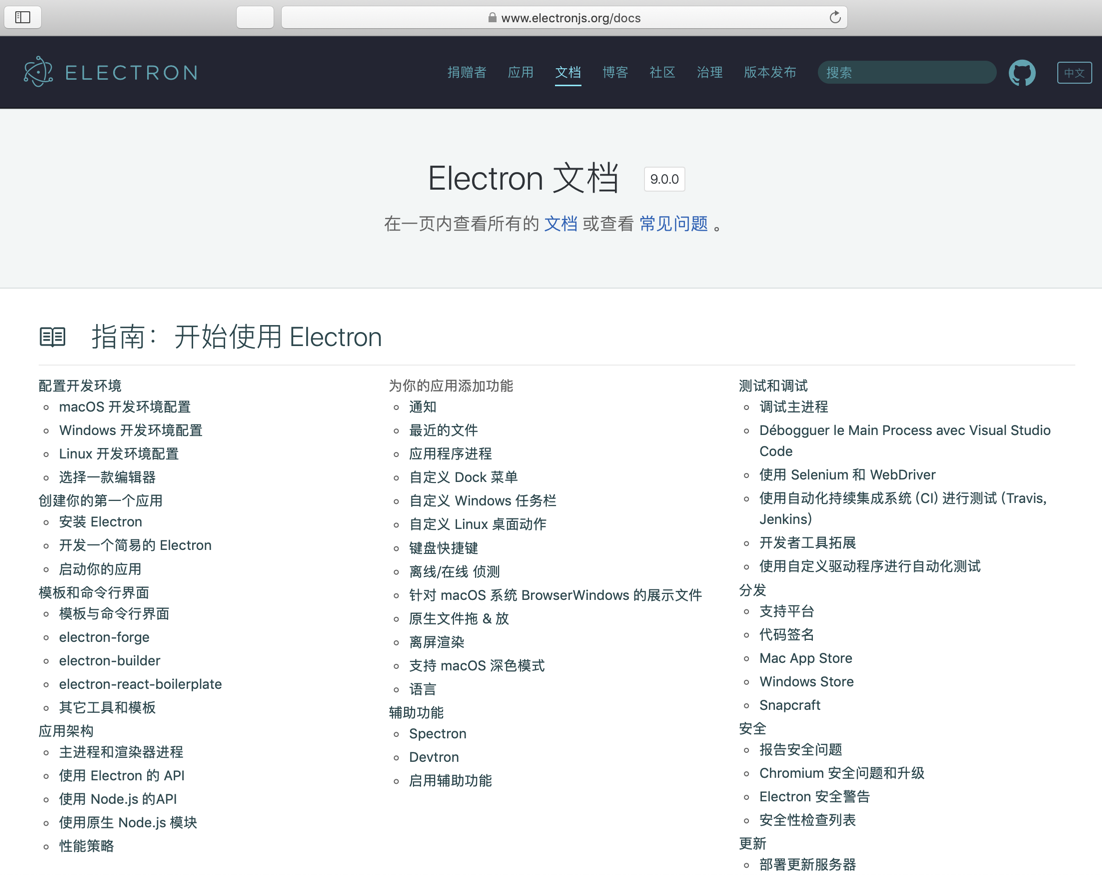Open 原生文件拖 & 放 link
This screenshot has width=1102, height=876.
(x=459, y=619)
